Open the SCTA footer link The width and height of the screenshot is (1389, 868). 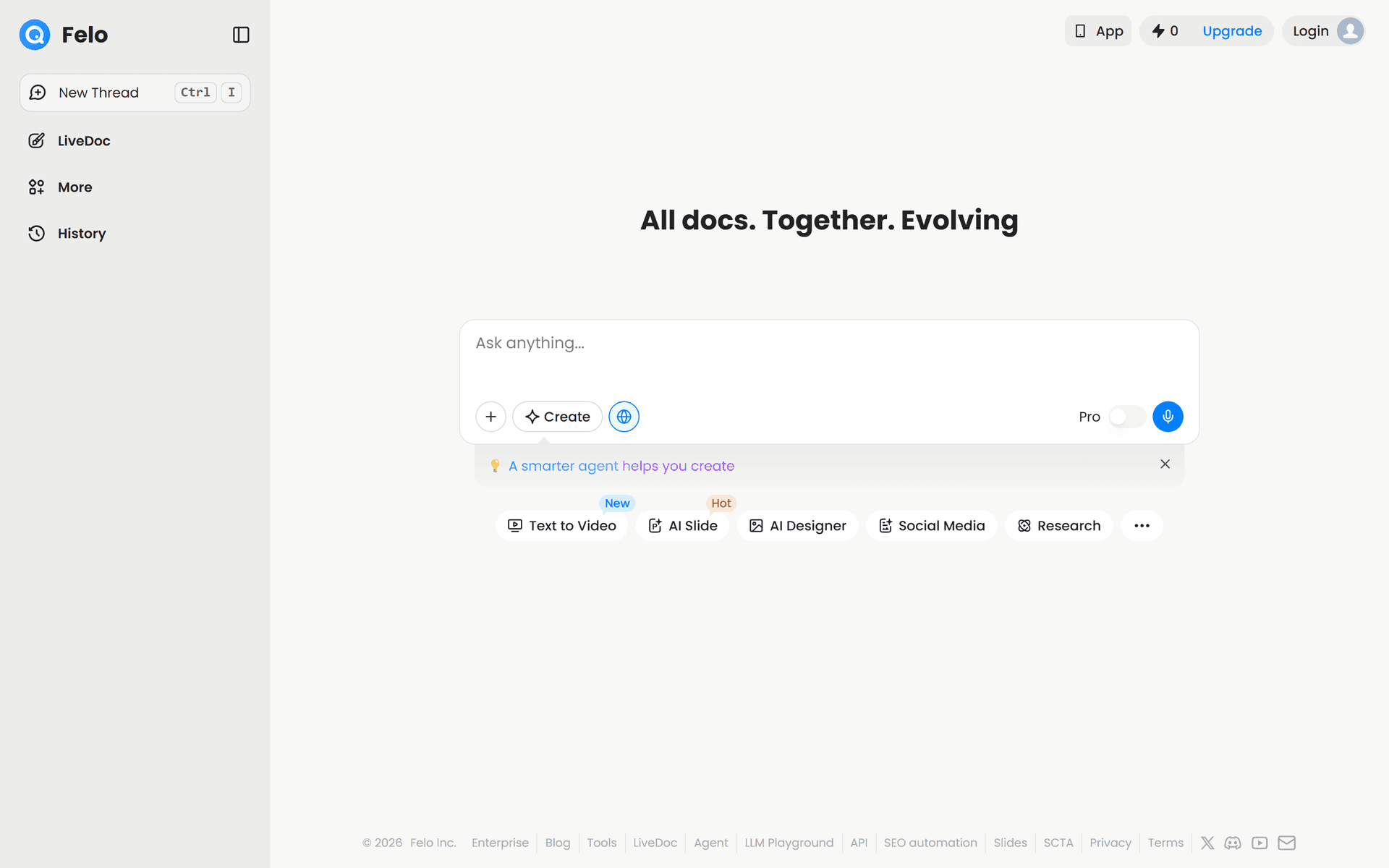click(1058, 843)
